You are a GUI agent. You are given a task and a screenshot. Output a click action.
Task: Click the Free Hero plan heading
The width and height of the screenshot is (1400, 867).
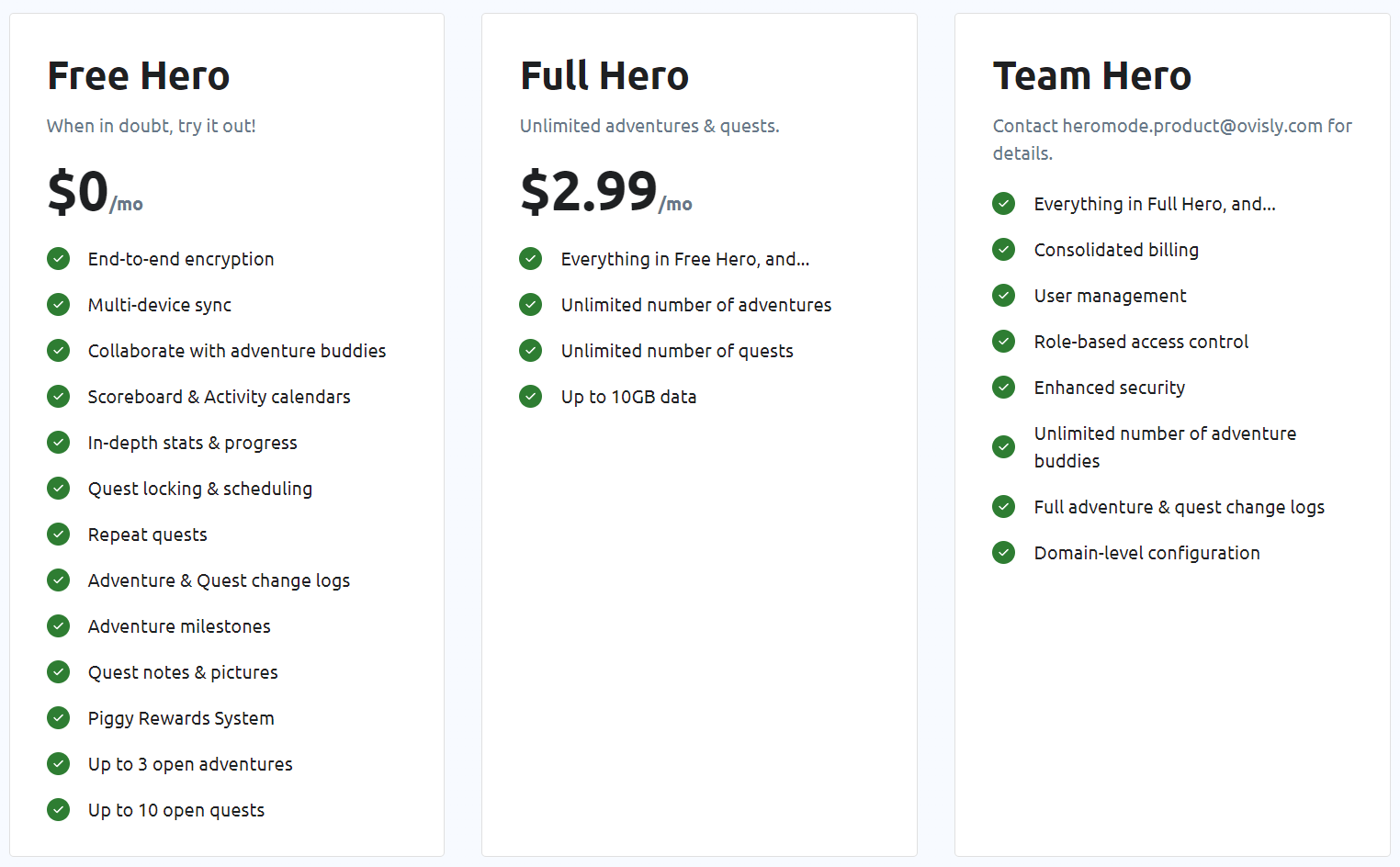coord(139,75)
